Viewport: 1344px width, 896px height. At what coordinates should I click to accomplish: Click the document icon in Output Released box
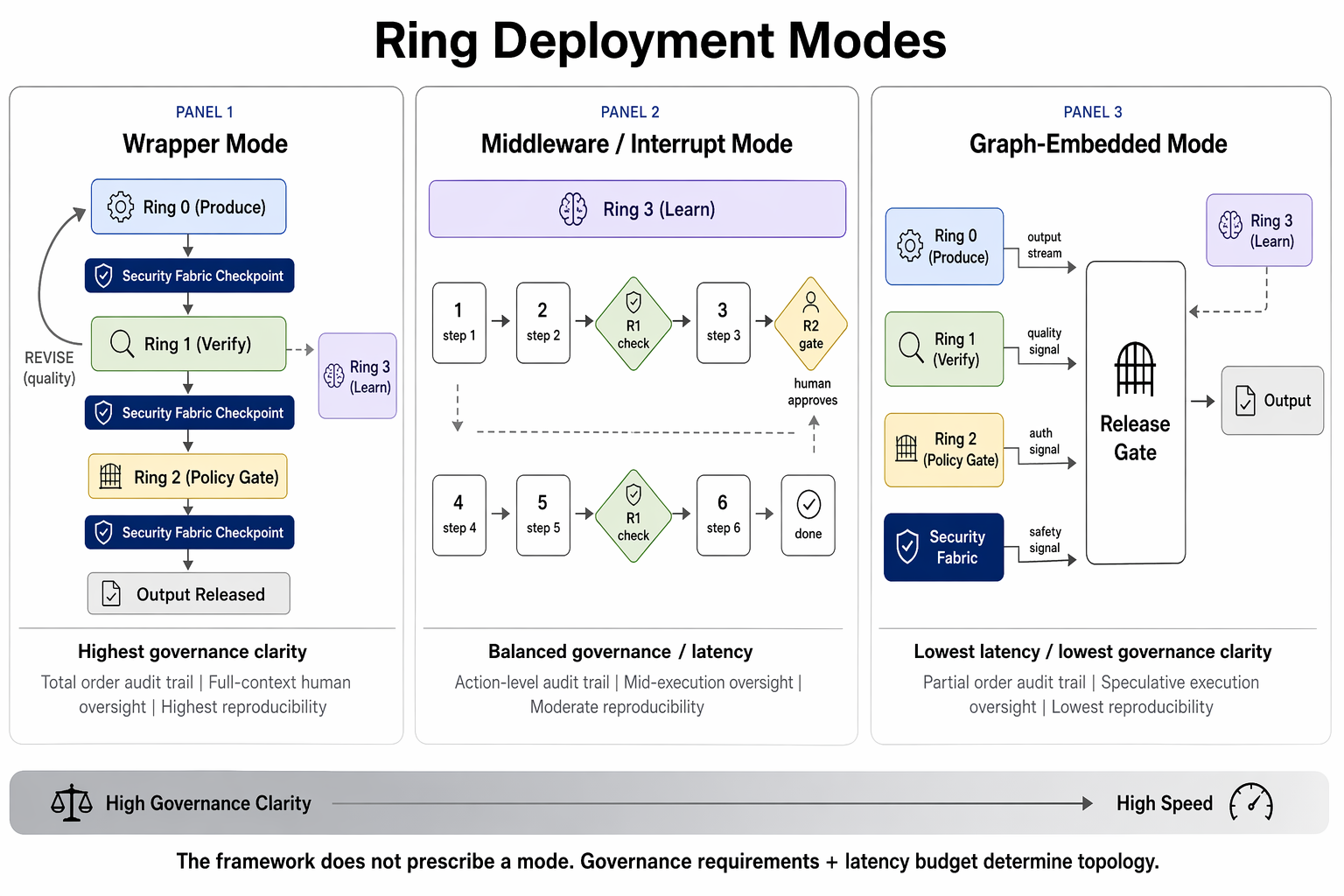(112, 594)
